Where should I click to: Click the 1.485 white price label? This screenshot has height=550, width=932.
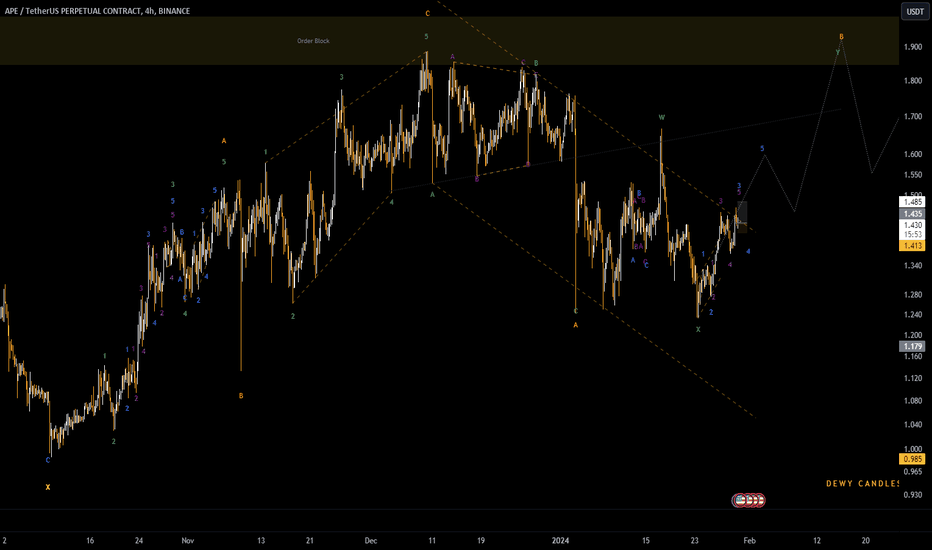point(912,202)
